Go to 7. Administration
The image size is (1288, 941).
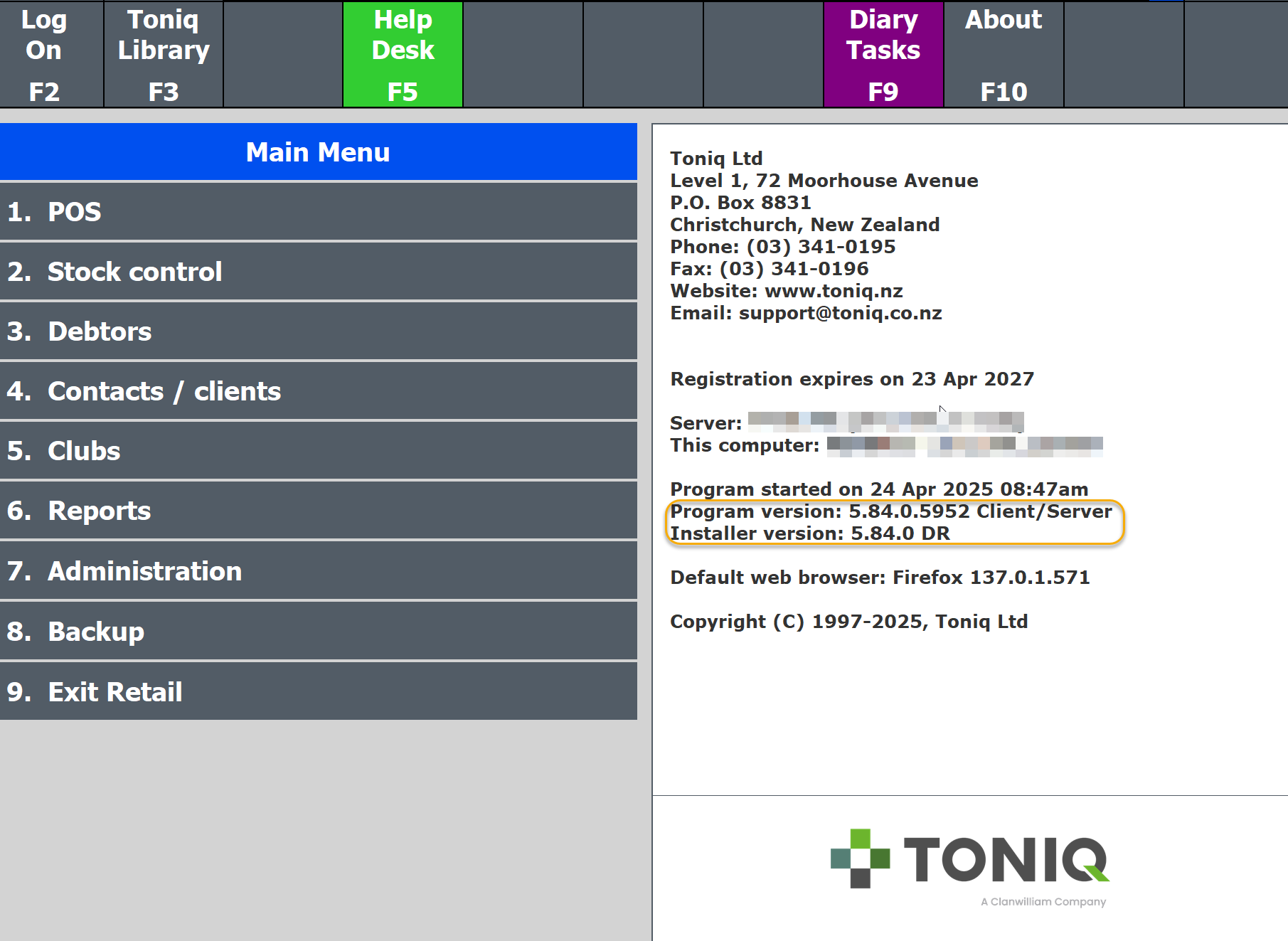click(318, 571)
